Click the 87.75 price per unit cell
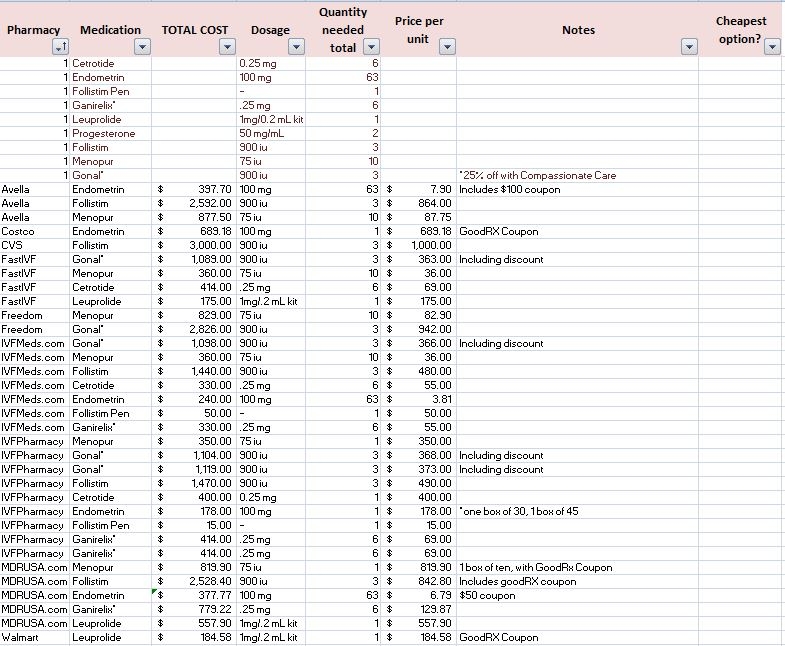Screen dimensions: 785x646 419,217
